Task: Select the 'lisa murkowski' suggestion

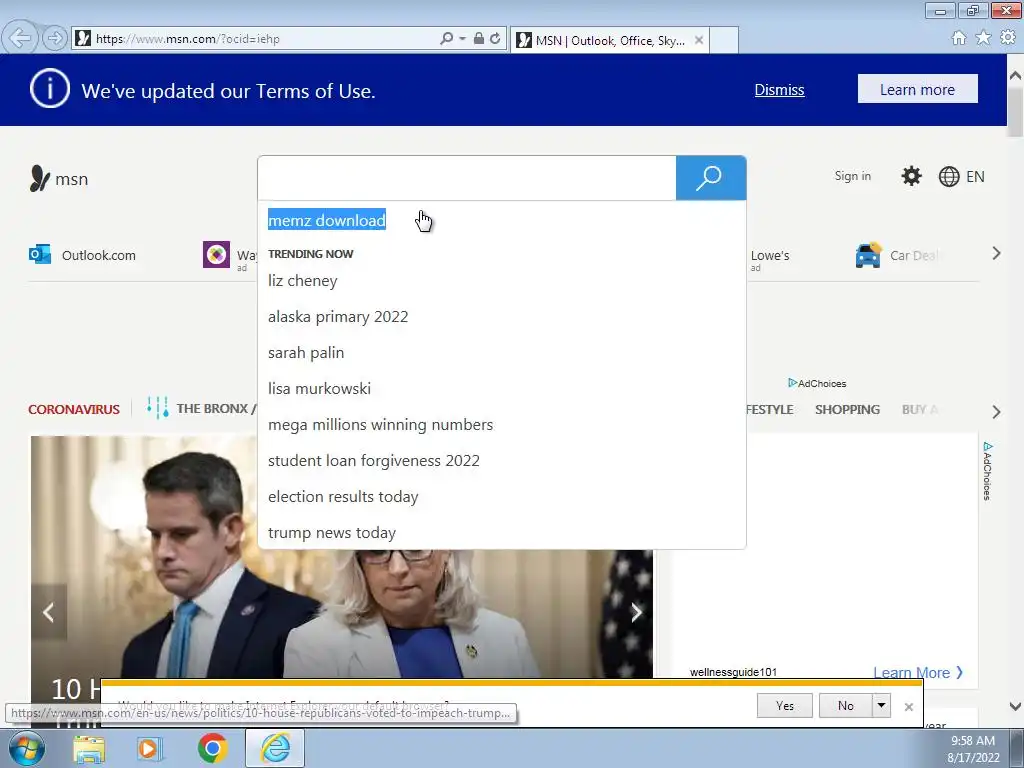Action: (319, 389)
